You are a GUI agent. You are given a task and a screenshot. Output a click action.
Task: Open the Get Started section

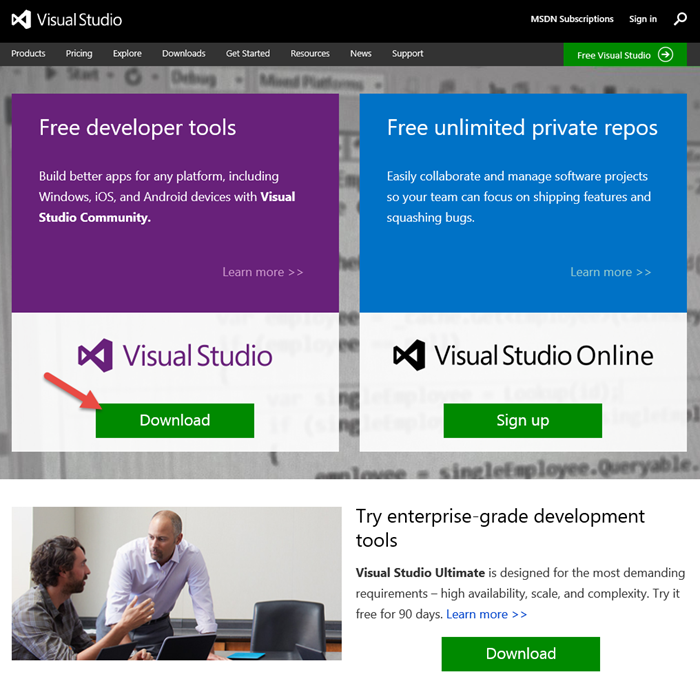tap(247, 54)
